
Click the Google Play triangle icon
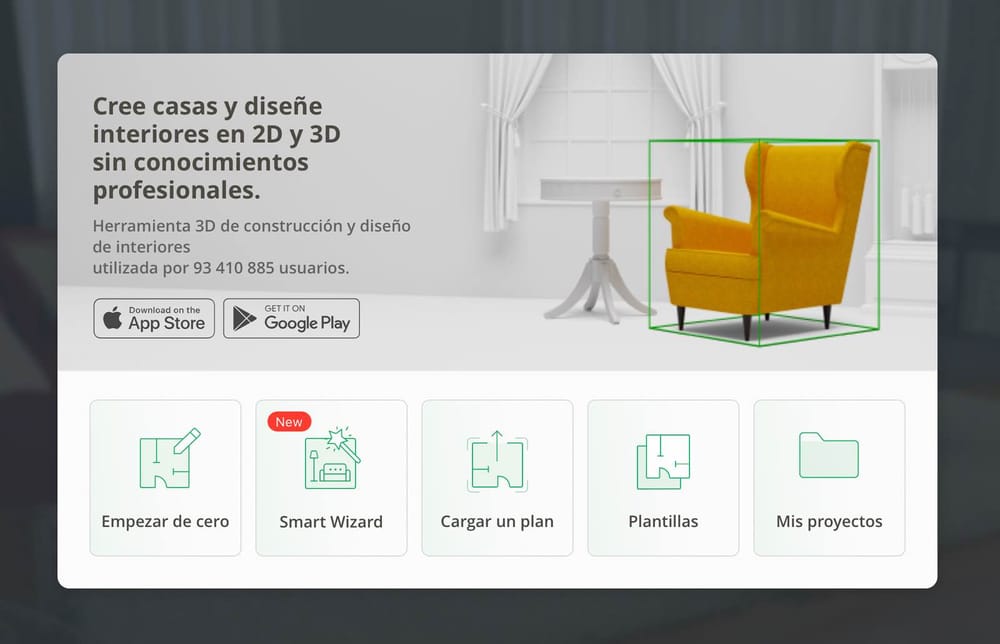click(x=243, y=318)
